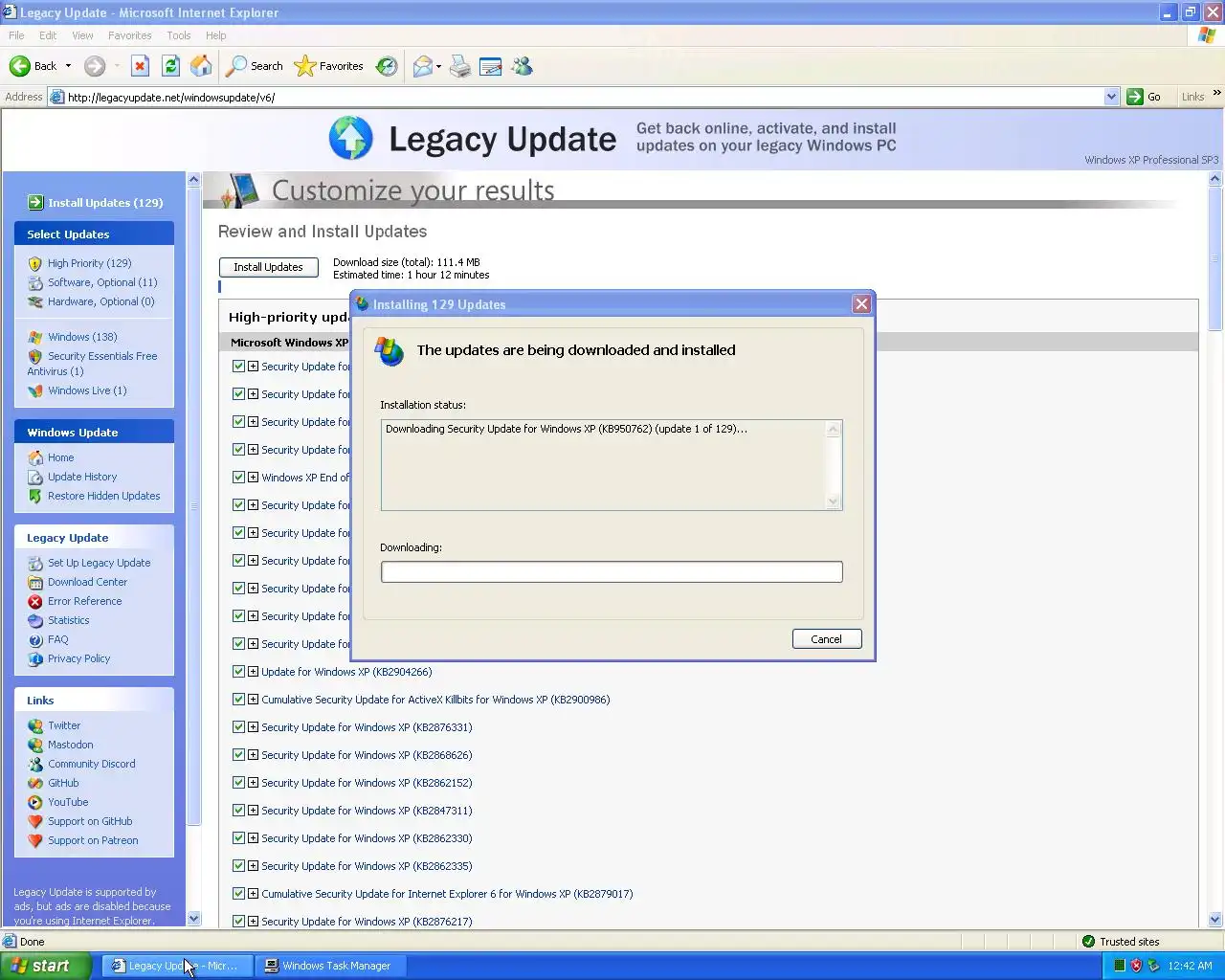Click the High Priority shield icon

[x=35, y=263]
